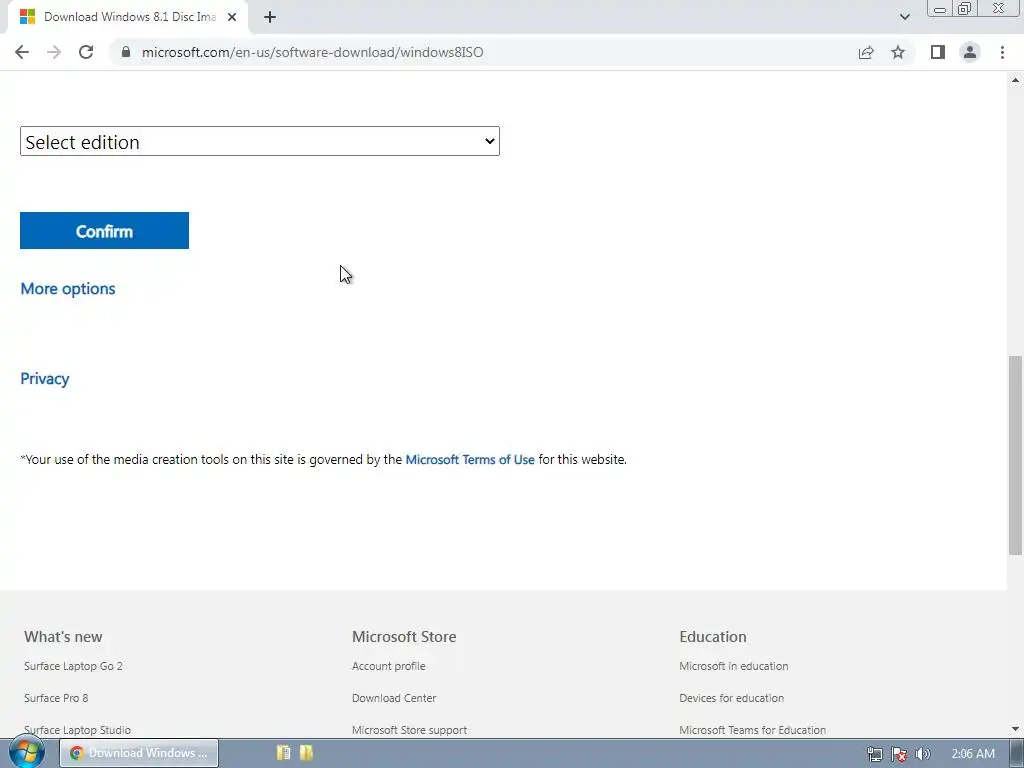1024x768 pixels.
Task: Click the address bar URL
Action: (x=312, y=52)
